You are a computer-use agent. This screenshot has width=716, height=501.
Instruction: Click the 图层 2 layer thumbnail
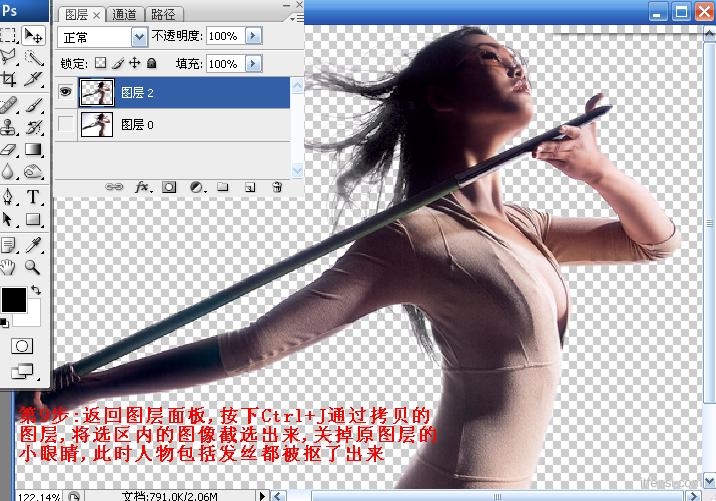(x=96, y=93)
